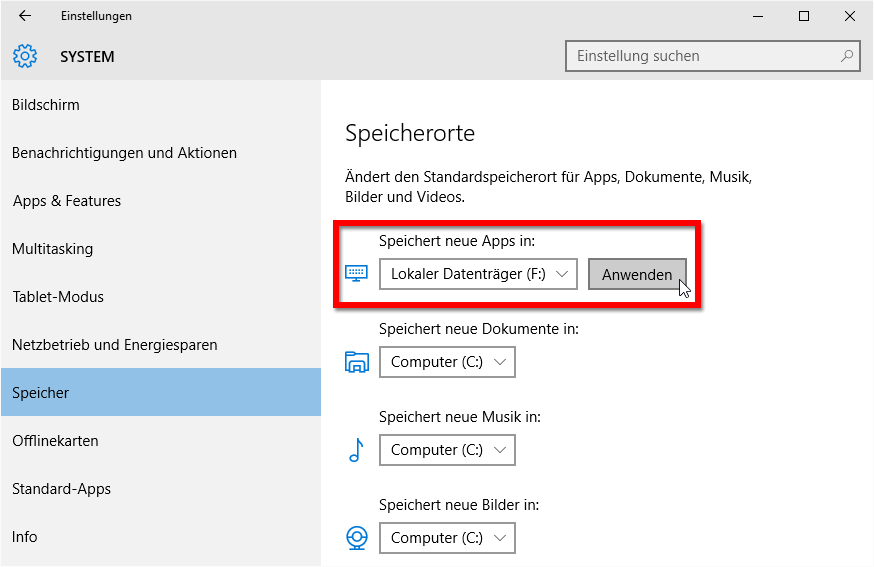The image size is (874, 567).
Task: Open the new apps location dropdown
Action: [x=478, y=274]
